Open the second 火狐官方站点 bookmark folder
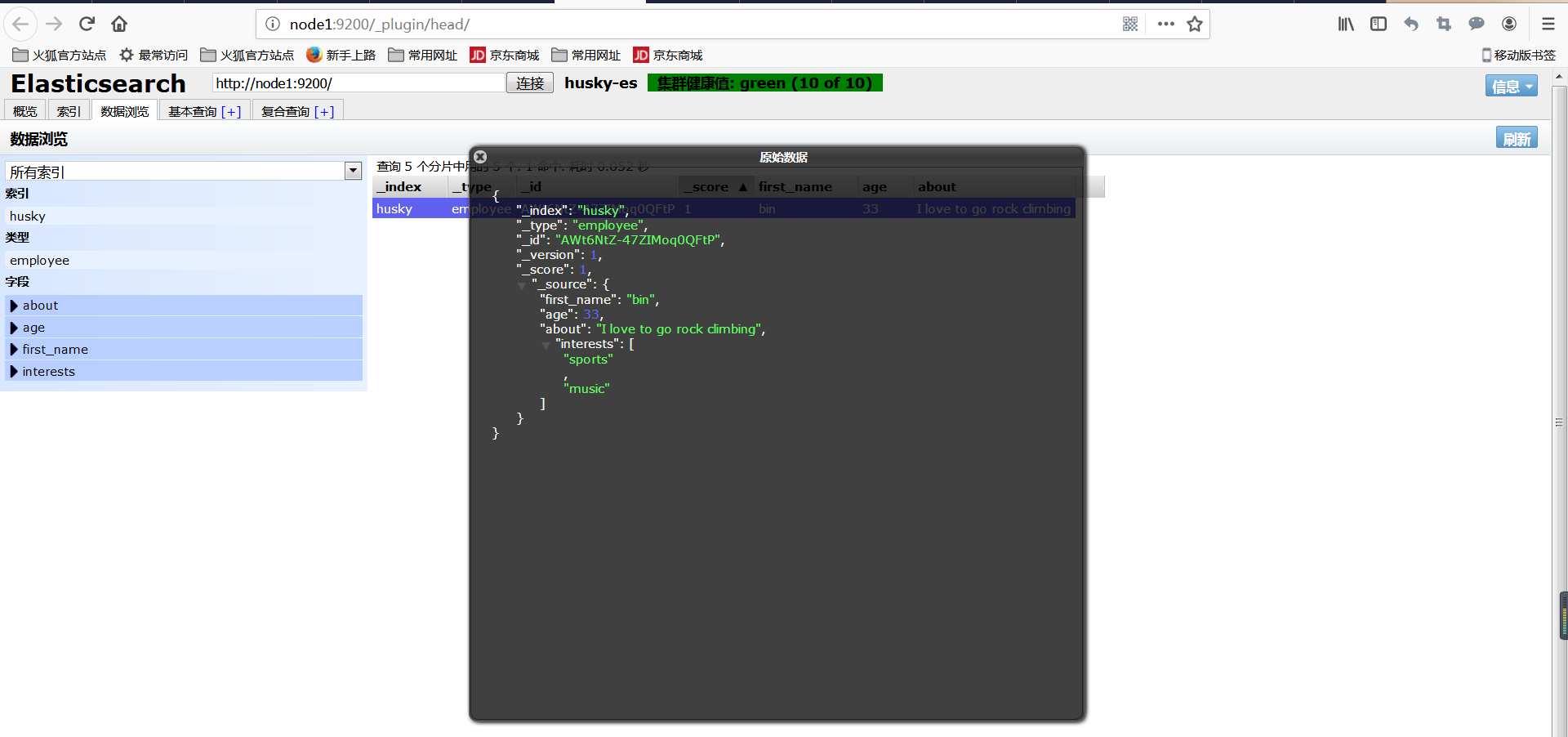This screenshot has height=737, width=1568. point(247,55)
